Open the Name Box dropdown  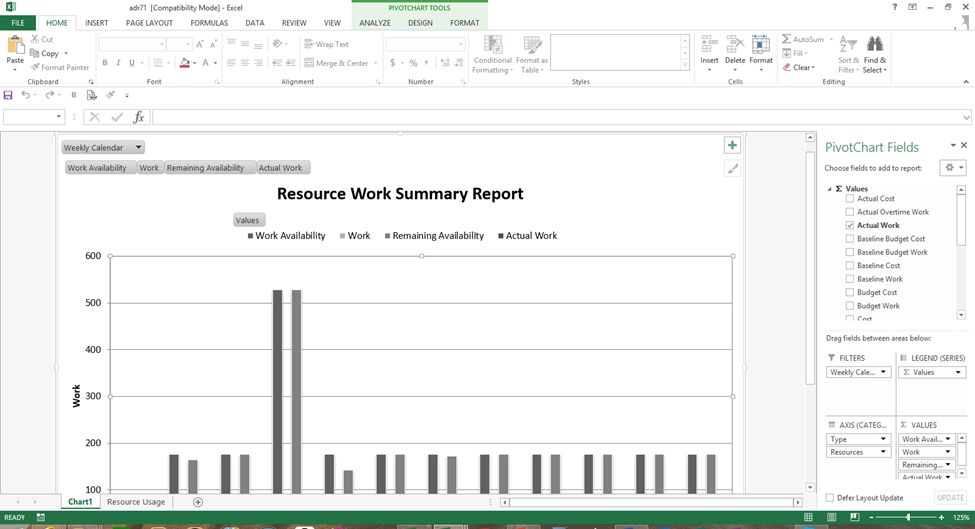pos(58,117)
